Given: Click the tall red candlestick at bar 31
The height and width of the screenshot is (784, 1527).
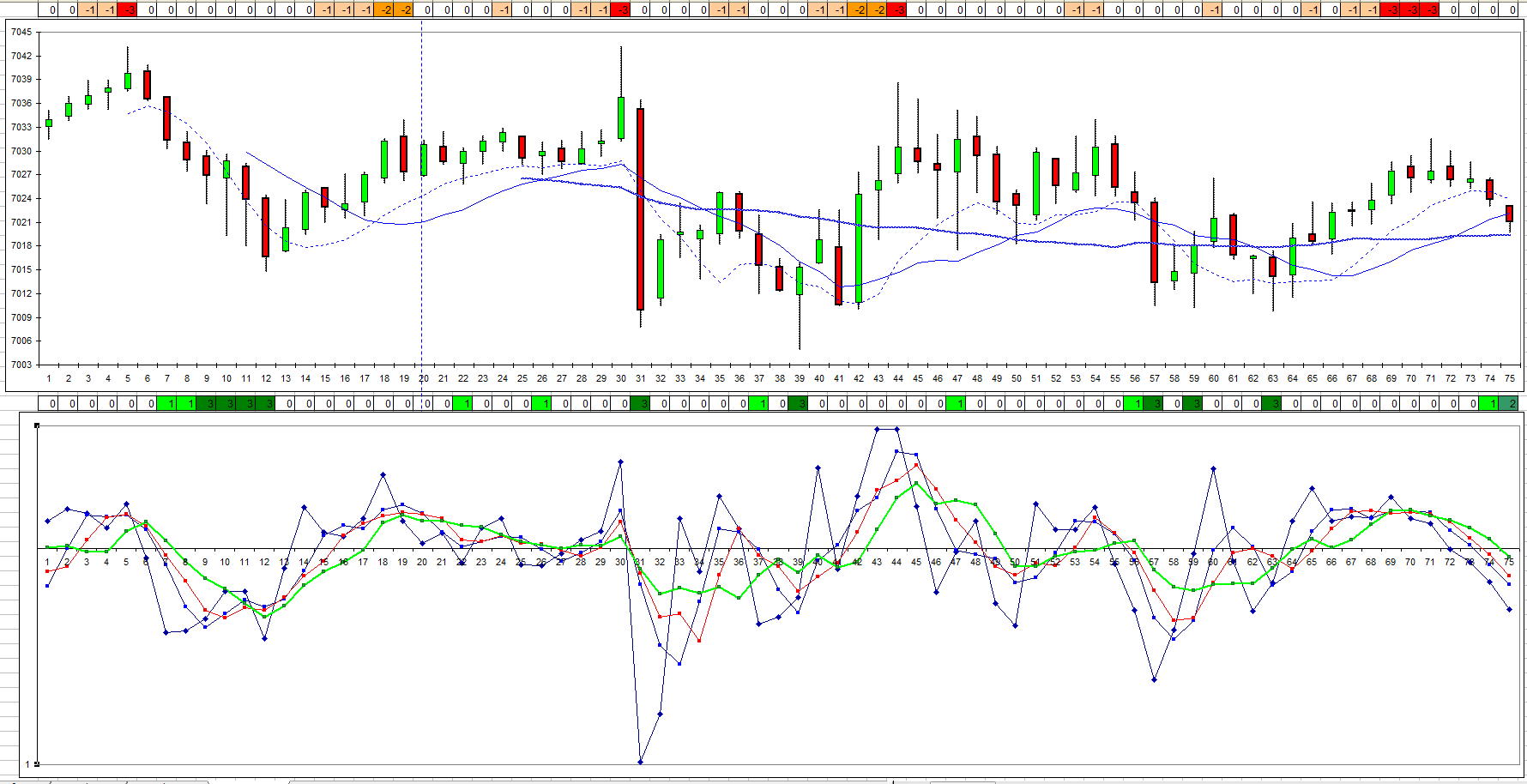Looking at the screenshot, I should pyautogui.click(x=640, y=208).
